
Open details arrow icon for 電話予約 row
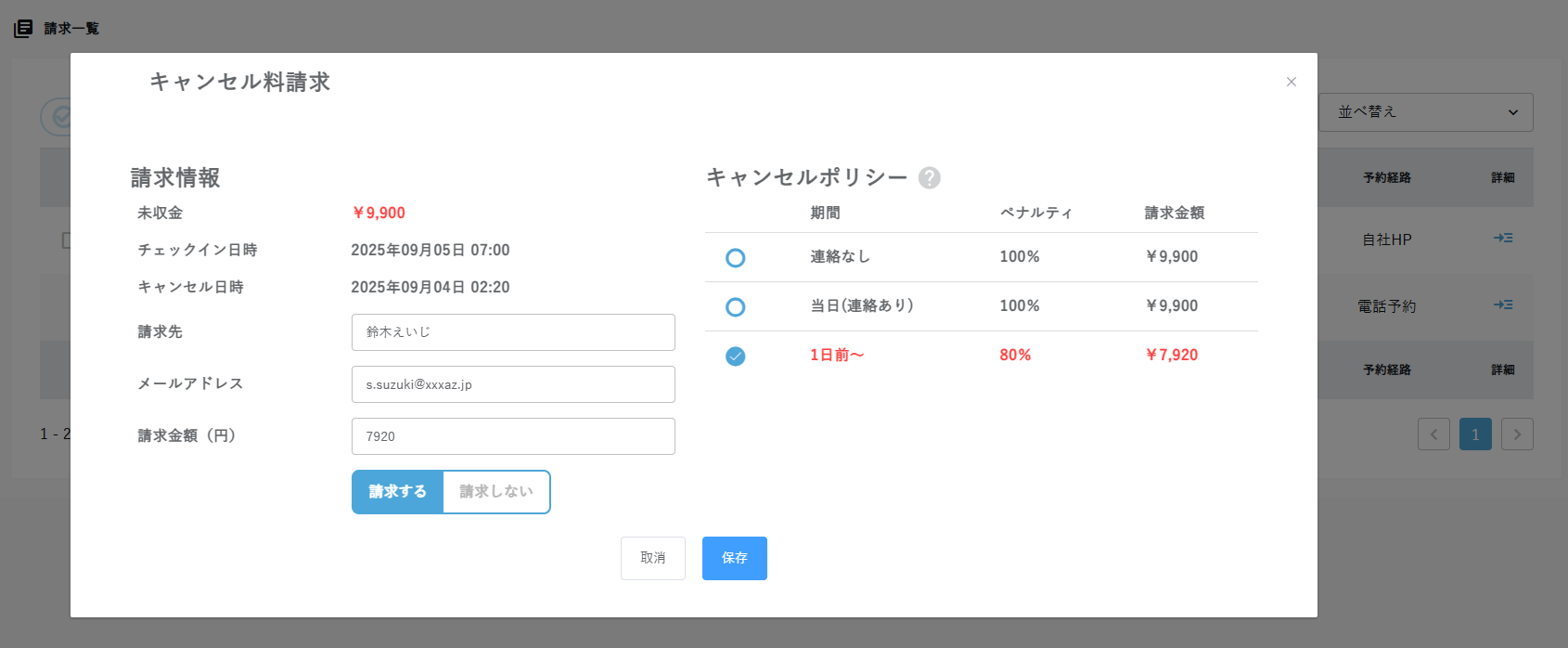1503,305
